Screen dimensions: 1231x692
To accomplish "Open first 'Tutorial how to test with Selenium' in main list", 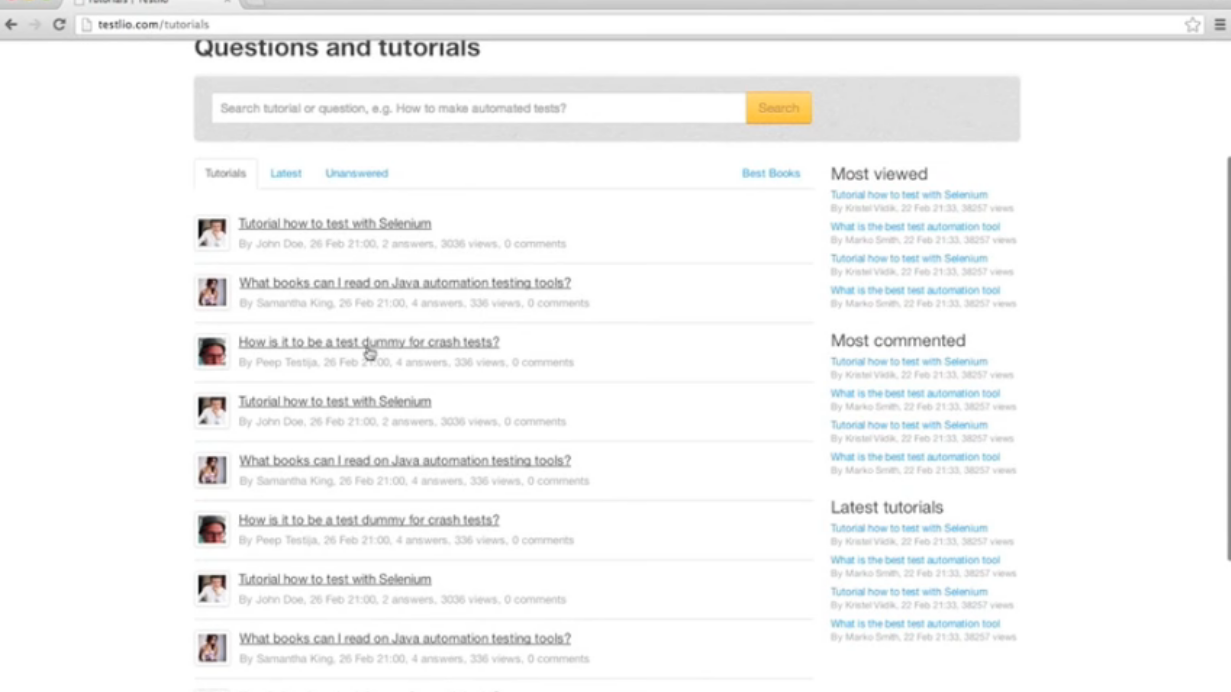I will point(335,224).
